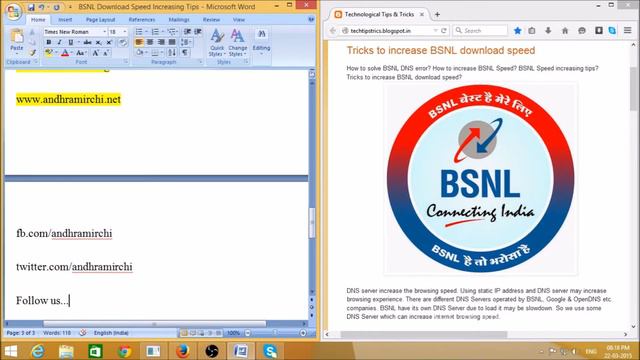
Task: Click the Firefox back arrow button
Action: click(x=333, y=31)
